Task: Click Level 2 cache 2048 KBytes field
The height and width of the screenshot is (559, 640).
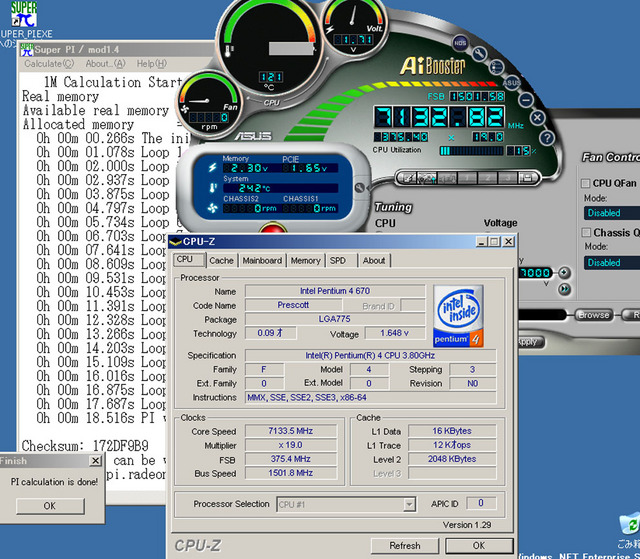Action: point(452,459)
